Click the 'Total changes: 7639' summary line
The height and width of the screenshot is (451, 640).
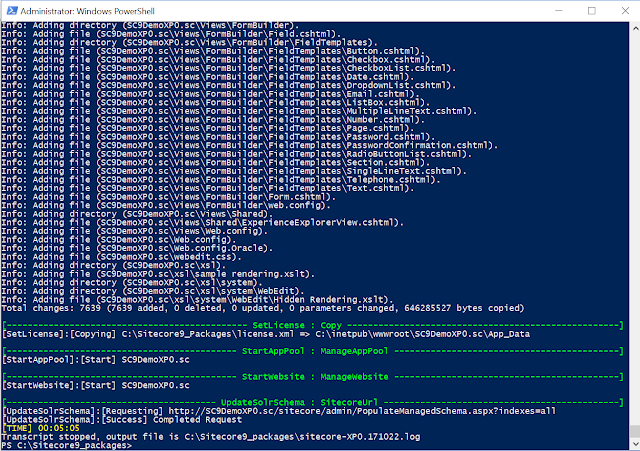pyautogui.click(x=263, y=308)
